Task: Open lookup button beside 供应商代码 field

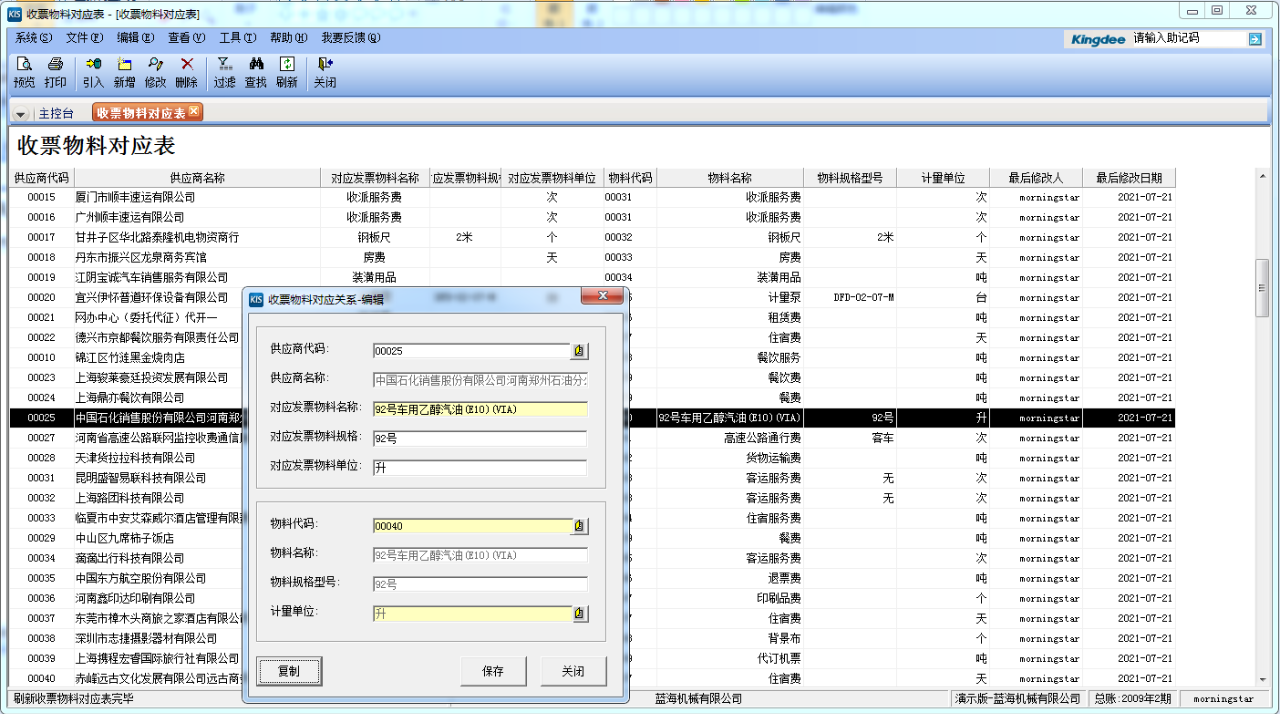Action: (580, 350)
